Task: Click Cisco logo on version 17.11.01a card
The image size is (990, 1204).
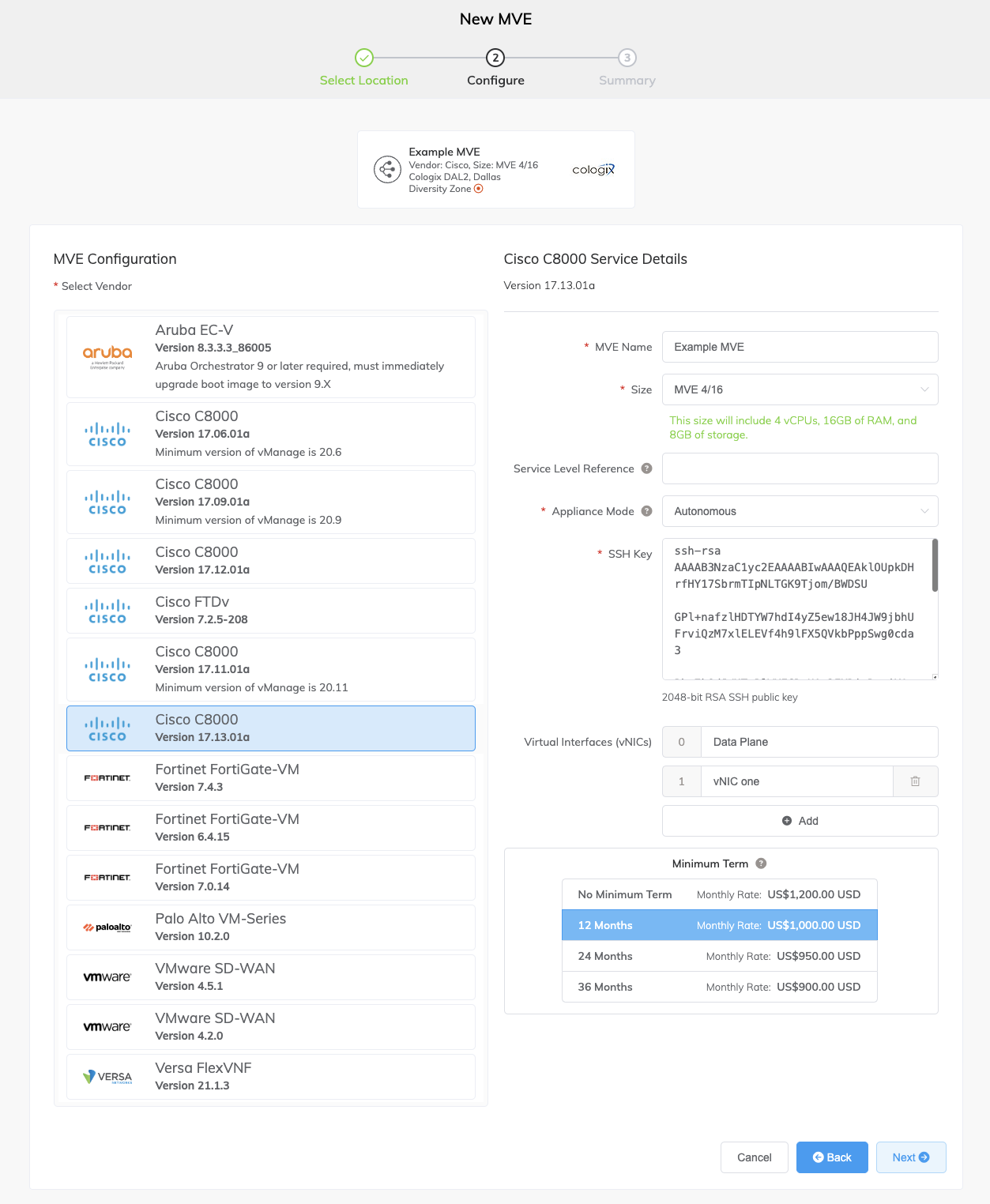Action: tap(107, 670)
